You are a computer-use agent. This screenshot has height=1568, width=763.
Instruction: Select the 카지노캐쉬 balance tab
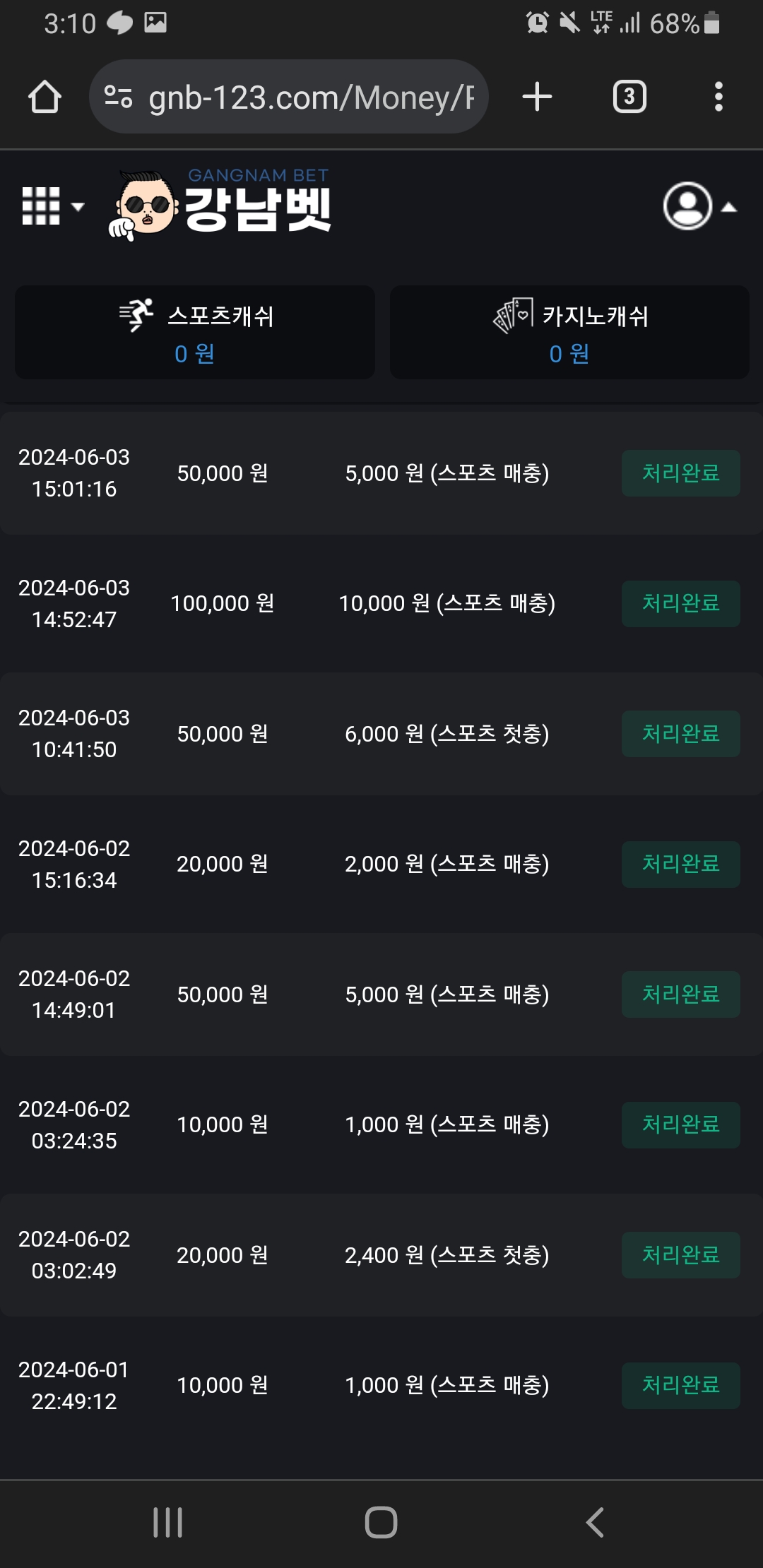coord(569,332)
